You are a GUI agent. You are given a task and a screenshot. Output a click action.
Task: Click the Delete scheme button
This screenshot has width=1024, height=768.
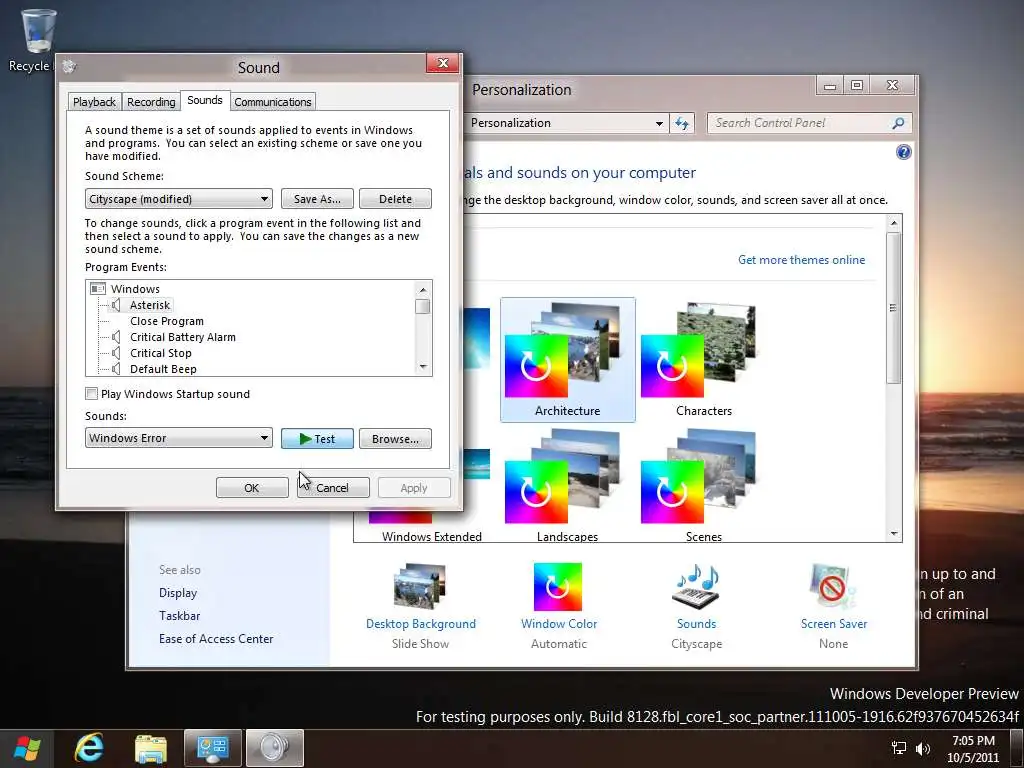click(x=395, y=199)
